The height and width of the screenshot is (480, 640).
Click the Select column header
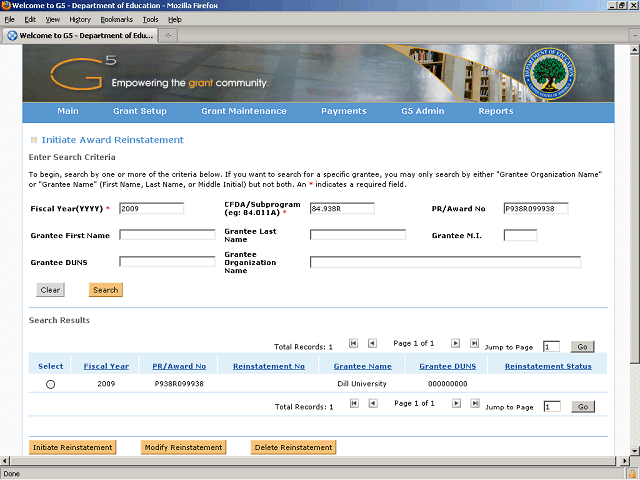click(51, 366)
